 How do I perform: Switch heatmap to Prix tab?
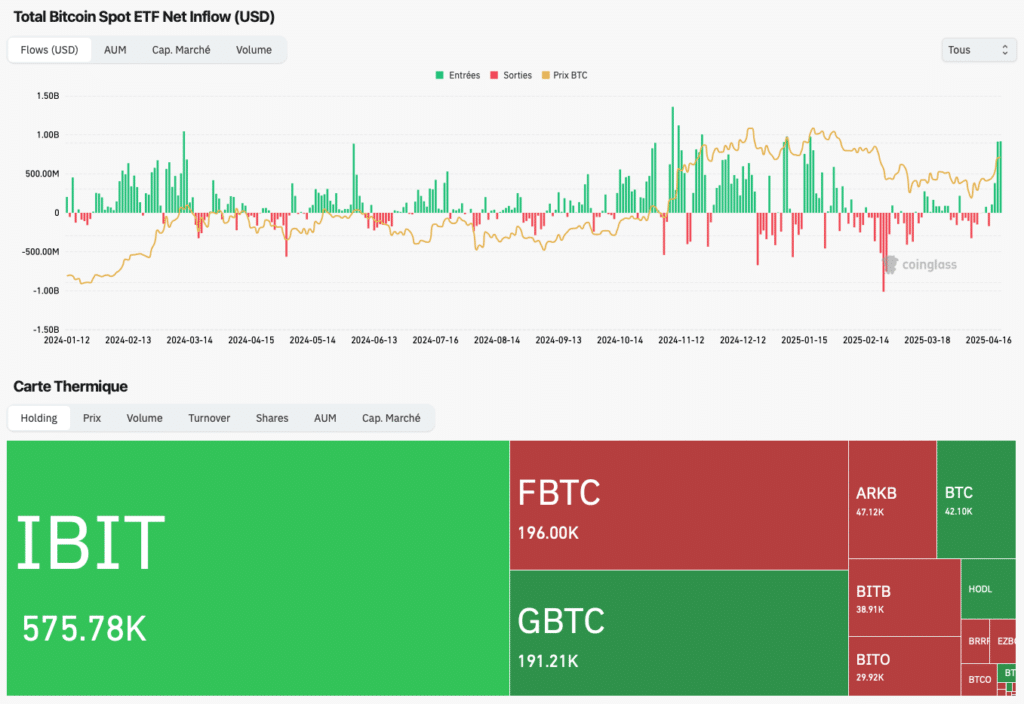[x=91, y=418]
